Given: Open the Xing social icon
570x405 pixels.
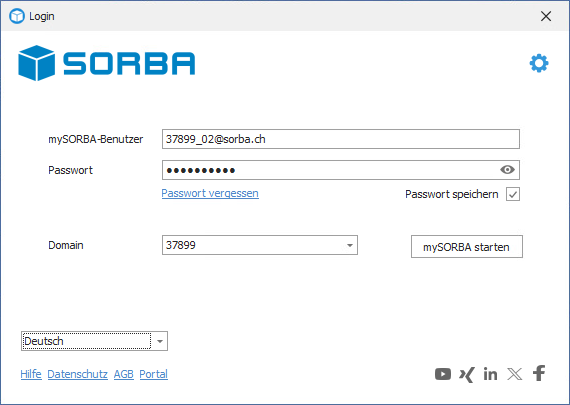Looking at the screenshot, I should click(467, 374).
